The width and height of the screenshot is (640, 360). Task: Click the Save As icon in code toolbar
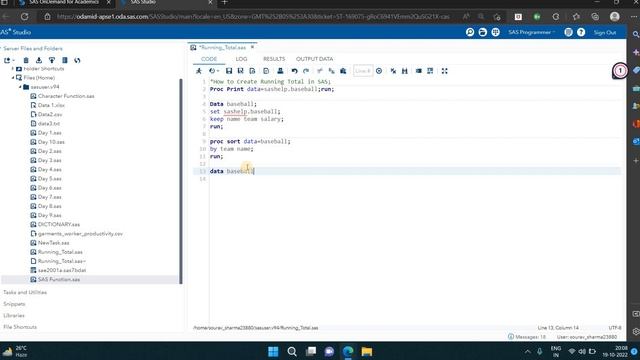click(x=240, y=71)
